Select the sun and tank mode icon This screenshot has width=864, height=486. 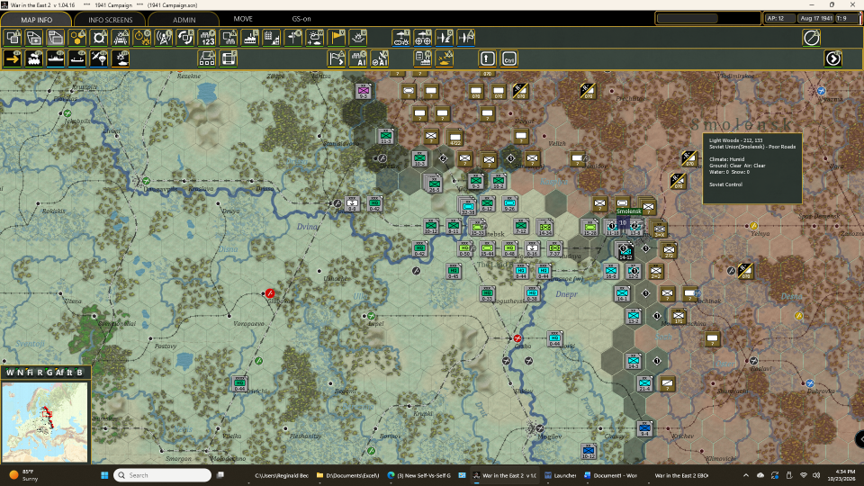point(121,58)
